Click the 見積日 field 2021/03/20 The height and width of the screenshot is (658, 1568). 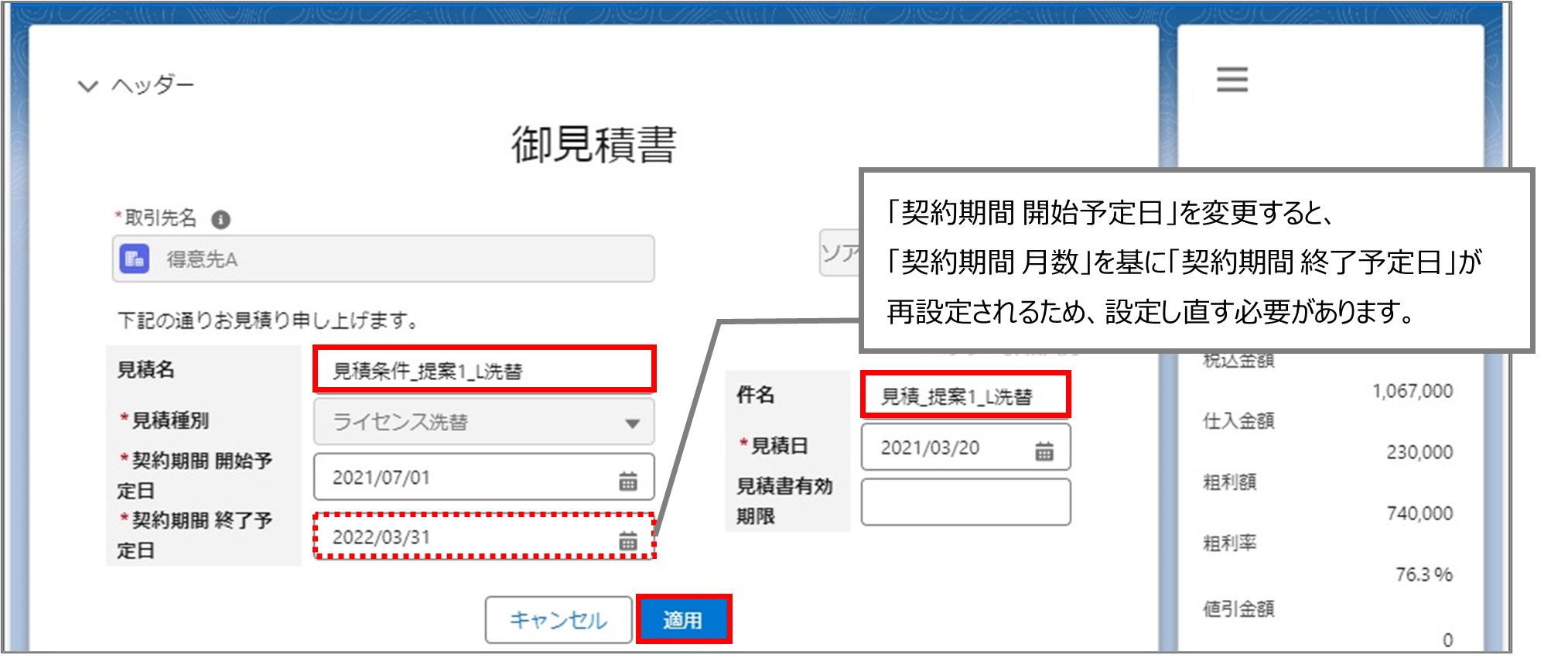(965, 447)
